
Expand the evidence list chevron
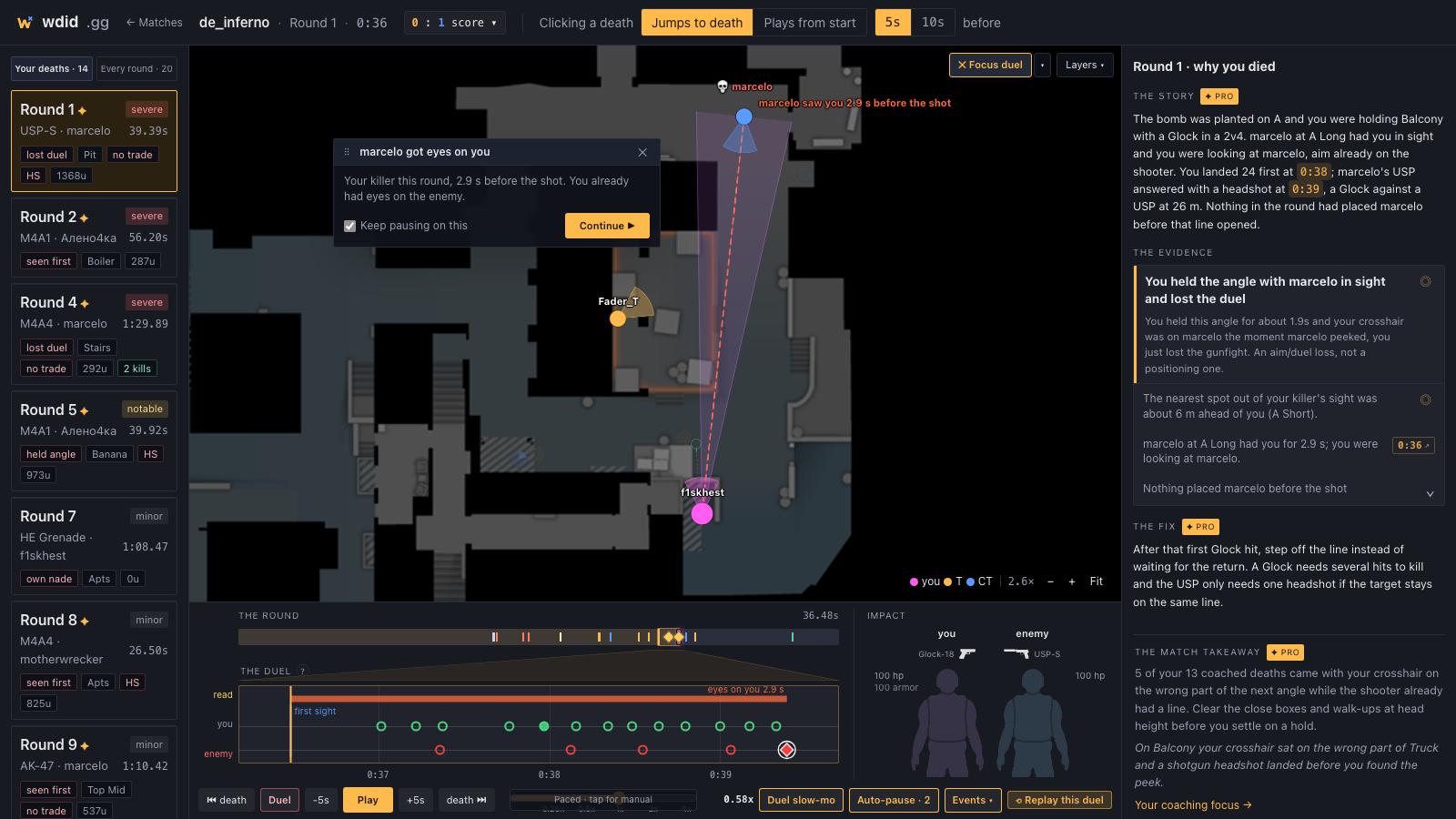point(1430,494)
